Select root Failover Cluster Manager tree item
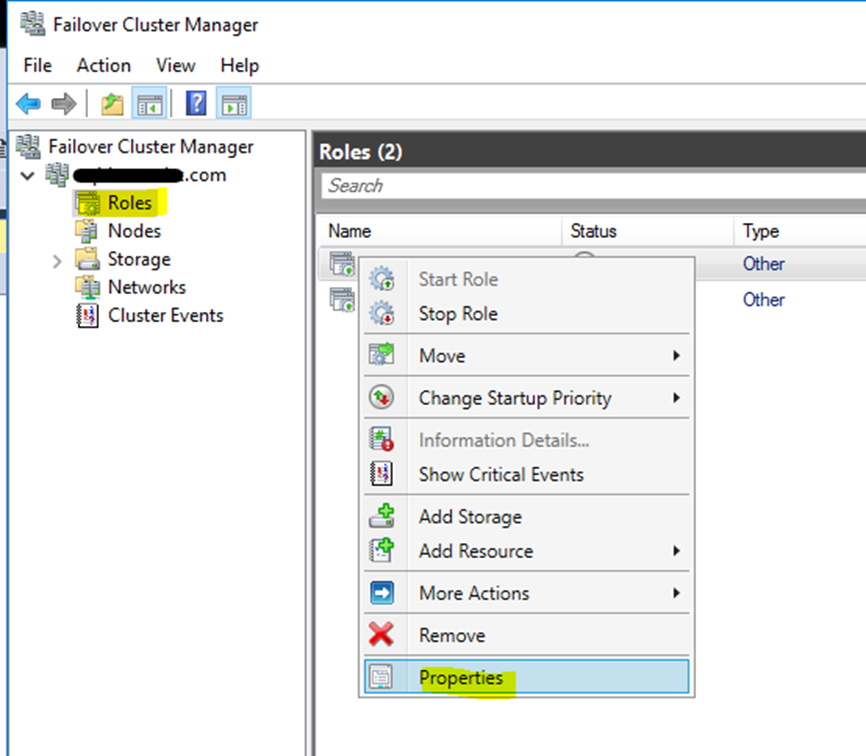 coord(151,146)
